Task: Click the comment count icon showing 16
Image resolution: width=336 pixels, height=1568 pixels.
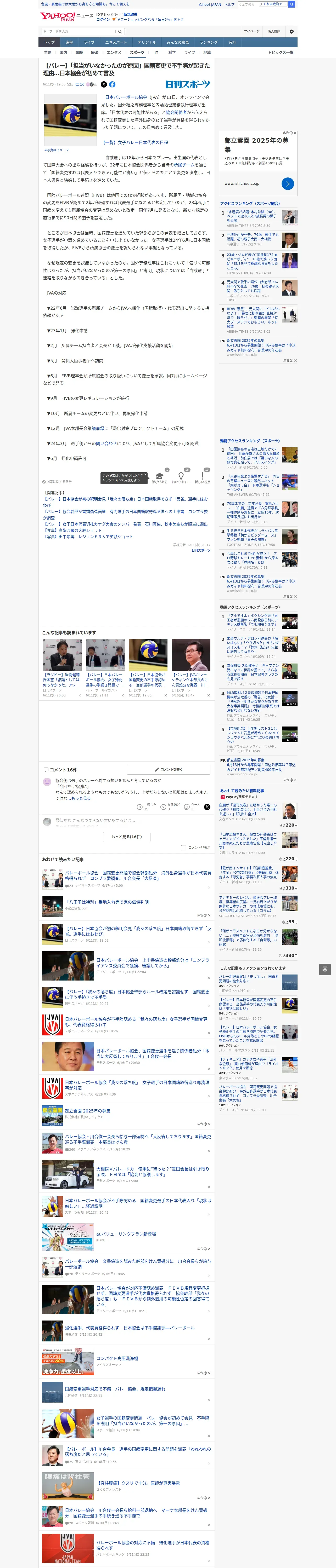Action: 80,85
